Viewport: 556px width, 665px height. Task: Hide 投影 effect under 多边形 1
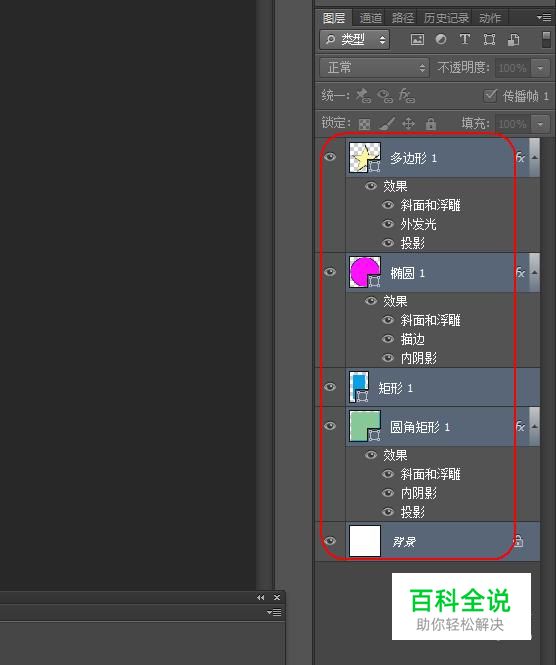pyautogui.click(x=388, y=243)
